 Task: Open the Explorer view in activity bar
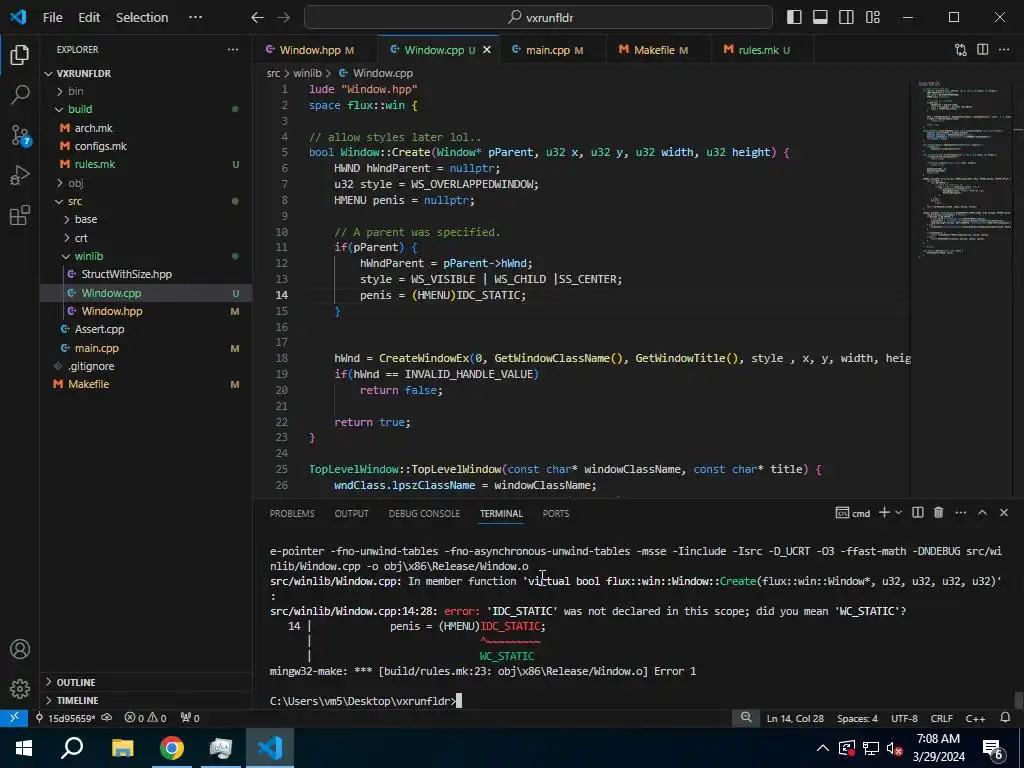(x=20, y=55)
